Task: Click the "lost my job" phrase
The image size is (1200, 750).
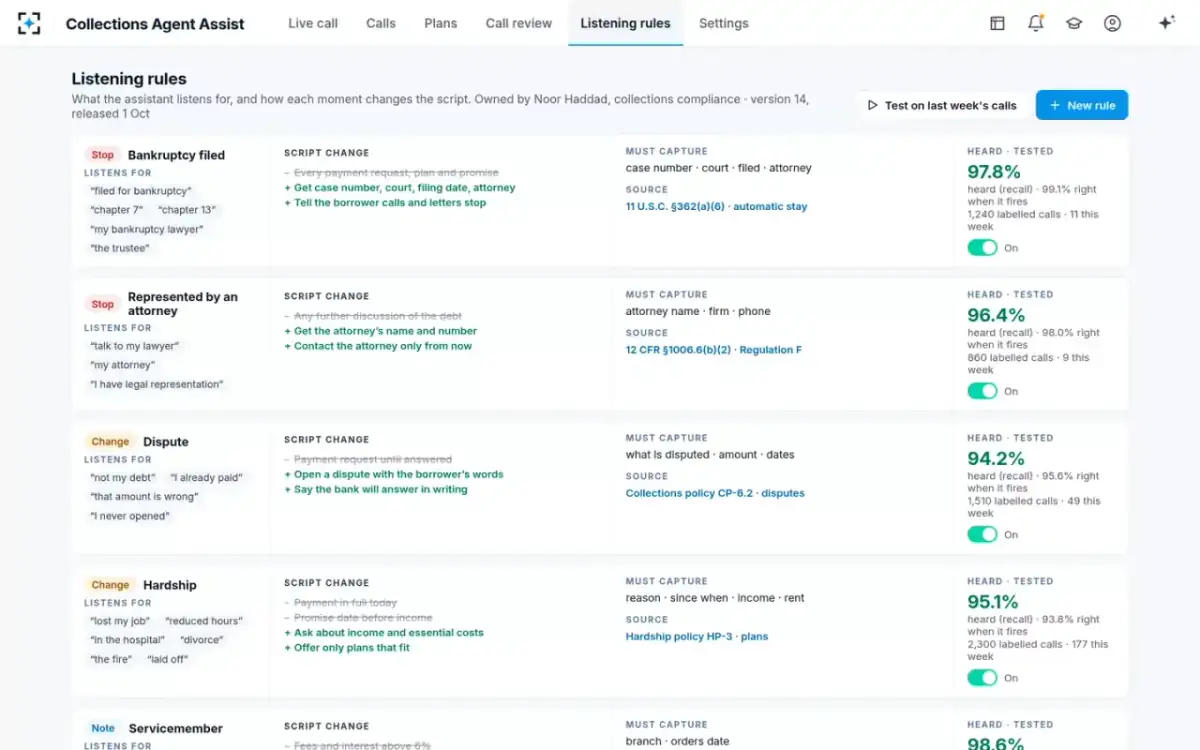Action: (x=121, y=621)
